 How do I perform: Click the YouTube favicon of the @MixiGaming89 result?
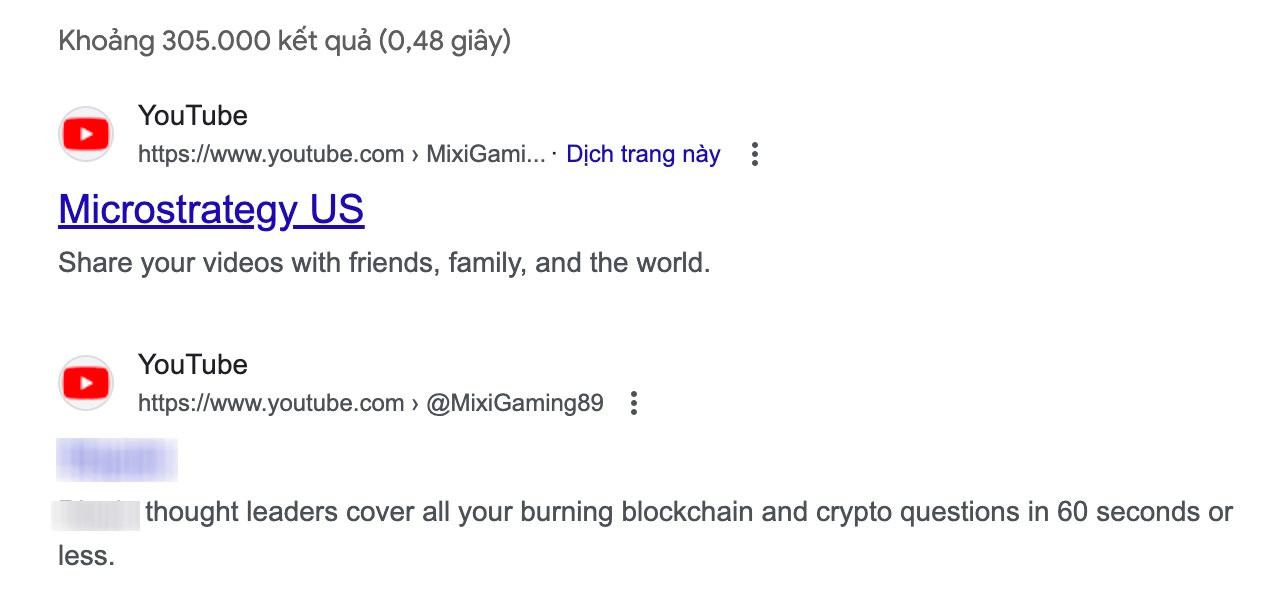pos(86,383)
